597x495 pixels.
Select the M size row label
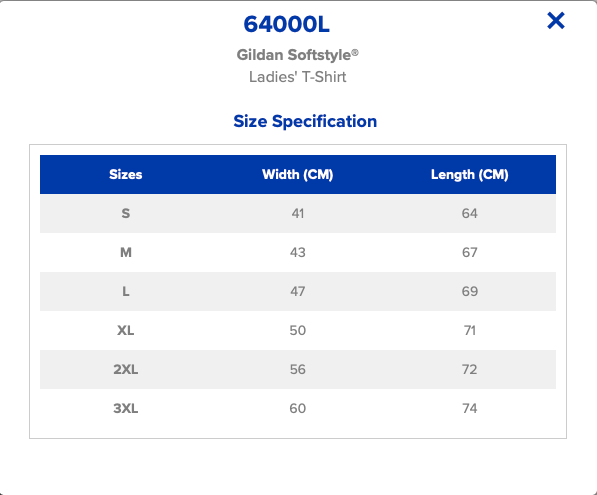(126, 252)
